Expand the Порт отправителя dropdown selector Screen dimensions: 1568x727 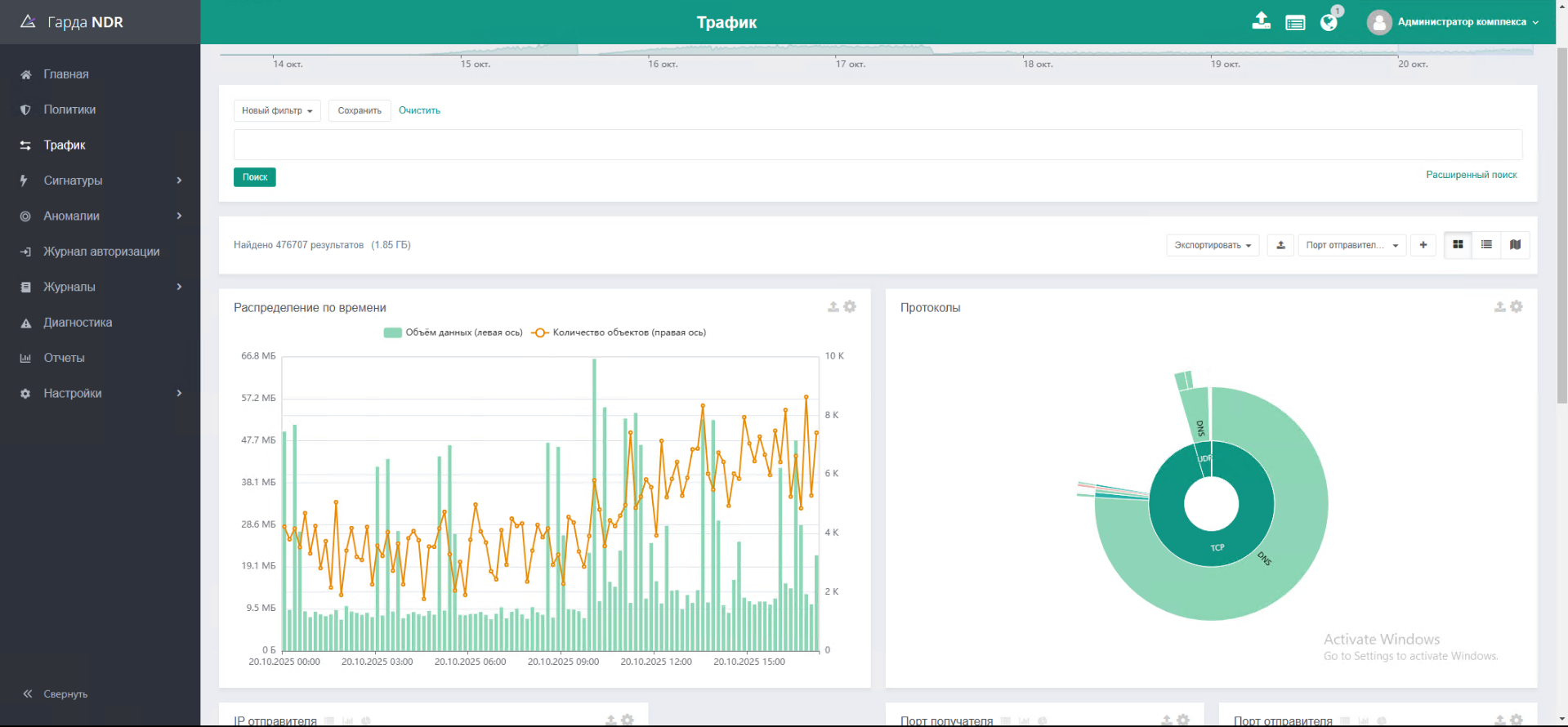(x=1351, y=245)
